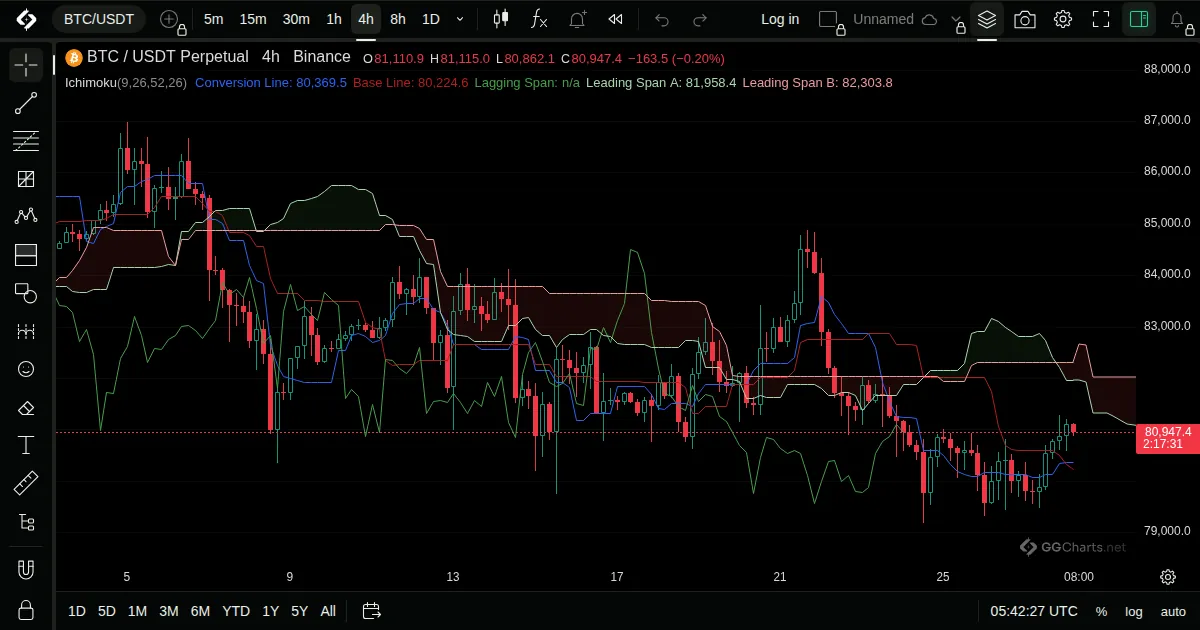Open the BTC/USDT symbol search
This screenshot has height=630, width=1200.
(99, 19)
